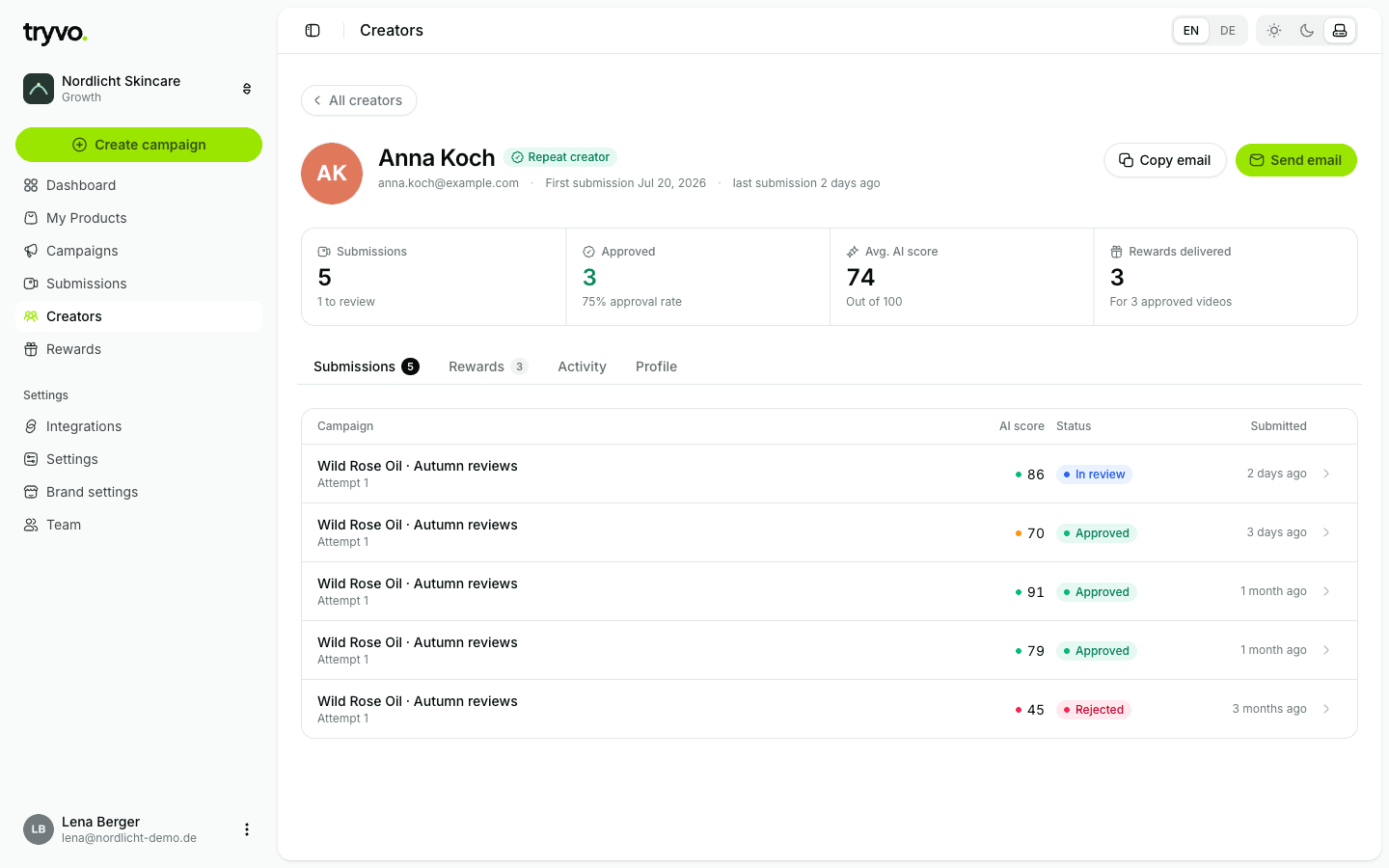Open Brand settings
This screenshot has height=868, width=1389.
(139, 492)
